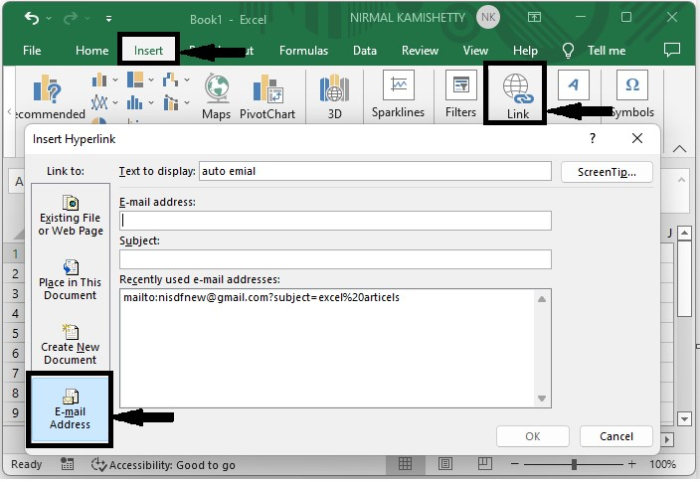This screenshot has width=700, height=482.
Task: Open the Undo history dropdown arrow
Action: click(x=49, y=19)
